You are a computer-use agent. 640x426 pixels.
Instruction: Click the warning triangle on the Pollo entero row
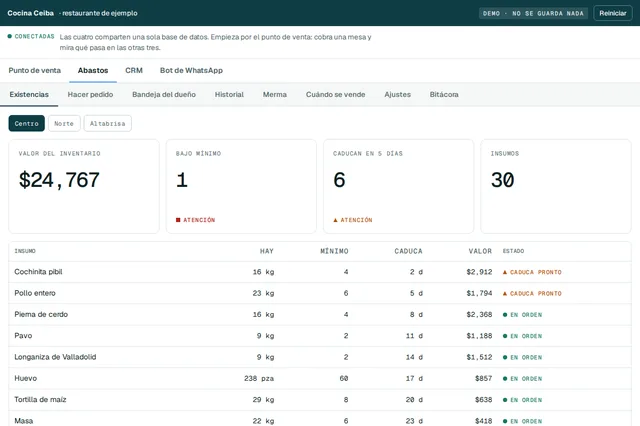505,293
